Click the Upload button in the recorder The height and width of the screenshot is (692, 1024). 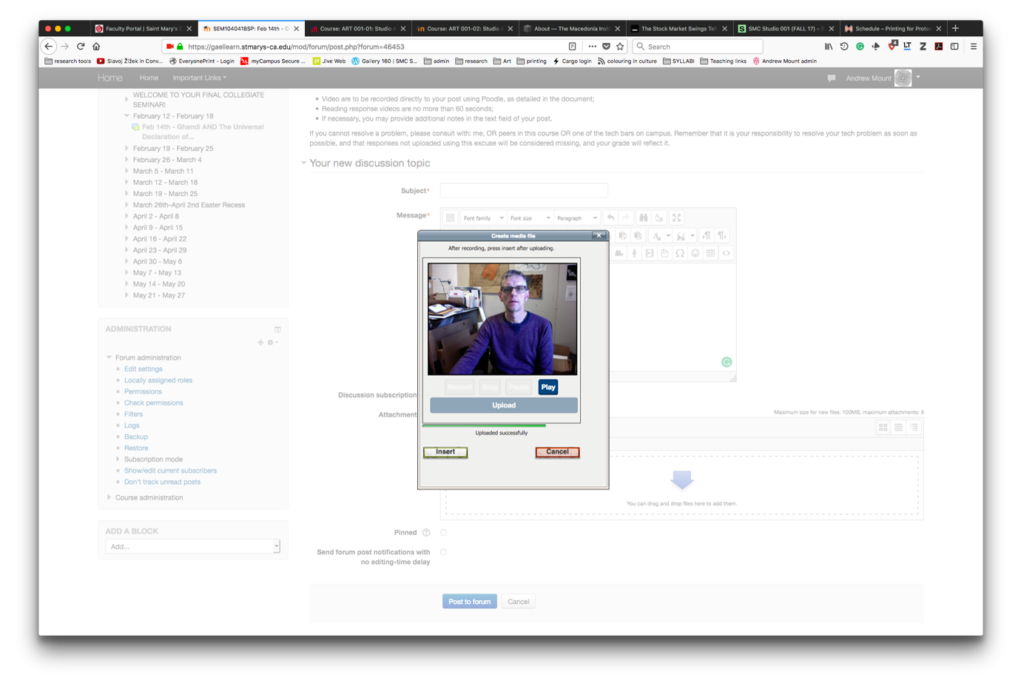[x=504, y=405]
